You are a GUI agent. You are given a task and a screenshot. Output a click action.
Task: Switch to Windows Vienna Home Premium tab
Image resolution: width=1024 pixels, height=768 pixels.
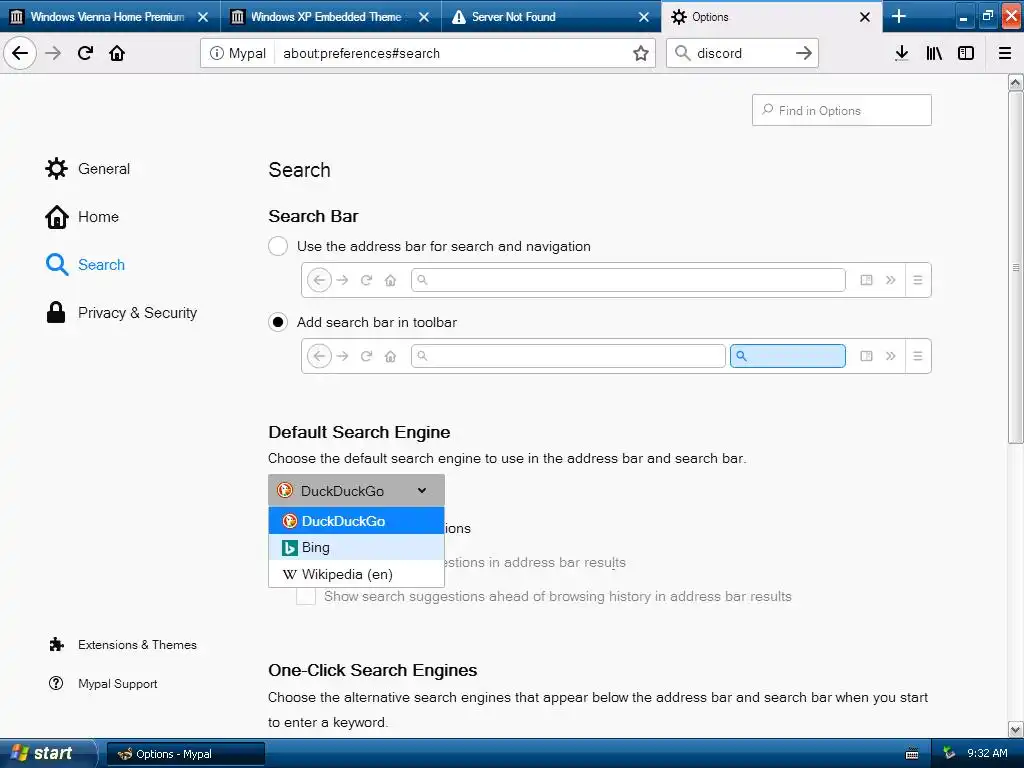click(x=110, y=17)
